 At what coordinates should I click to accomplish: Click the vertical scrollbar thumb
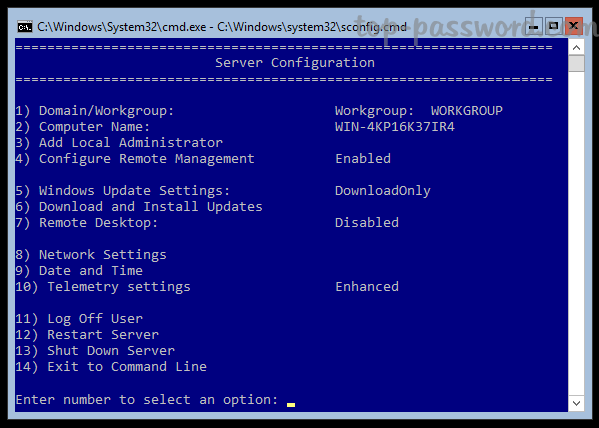576,63
